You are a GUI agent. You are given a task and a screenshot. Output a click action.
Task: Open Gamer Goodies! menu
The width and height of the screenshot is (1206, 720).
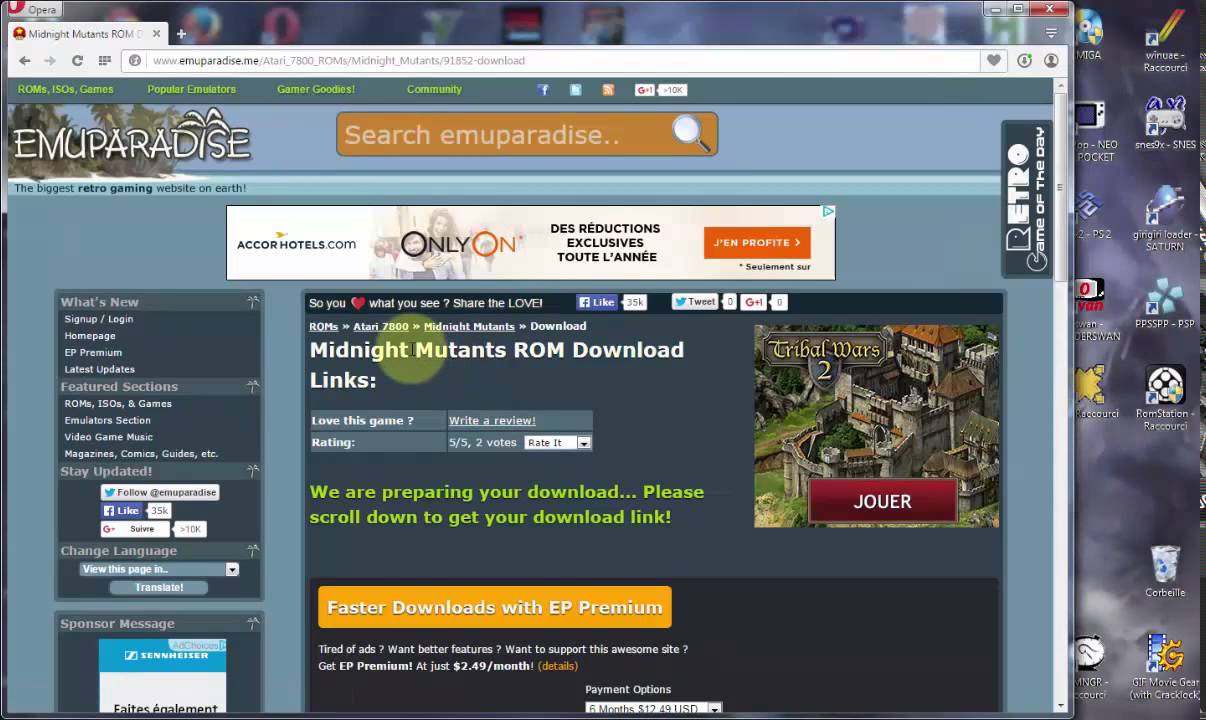click(x=316, y=89)
